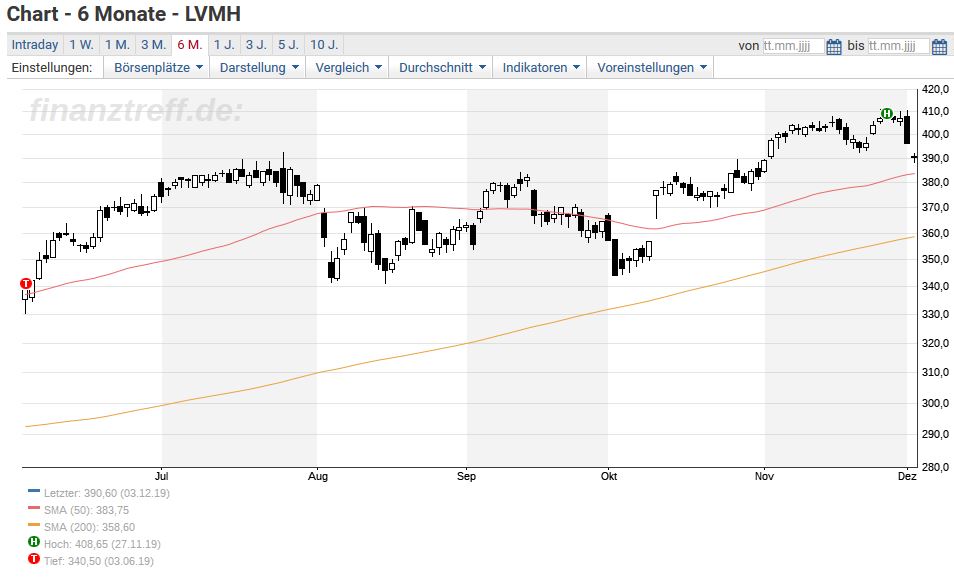Select the 1 J. time range tab
954x577 pixels.
[224, 45]
